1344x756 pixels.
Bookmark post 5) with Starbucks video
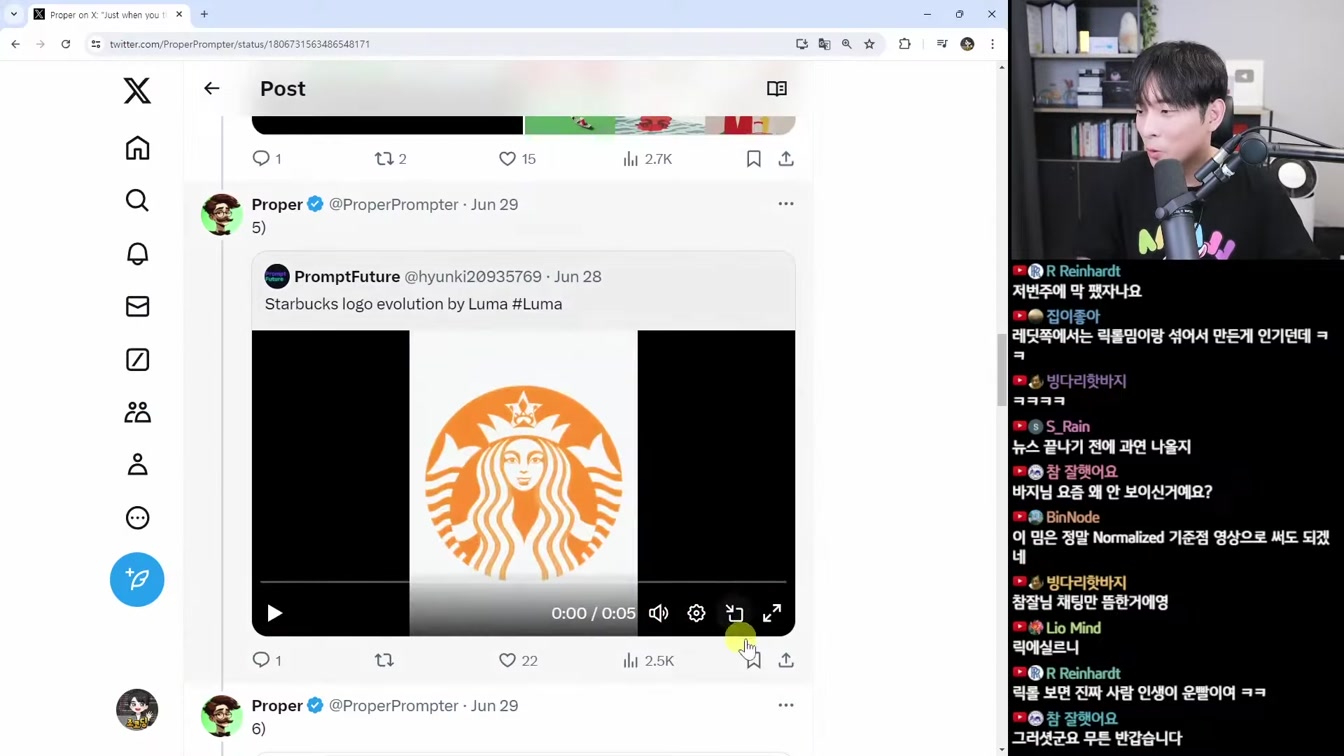pos(754,660)
